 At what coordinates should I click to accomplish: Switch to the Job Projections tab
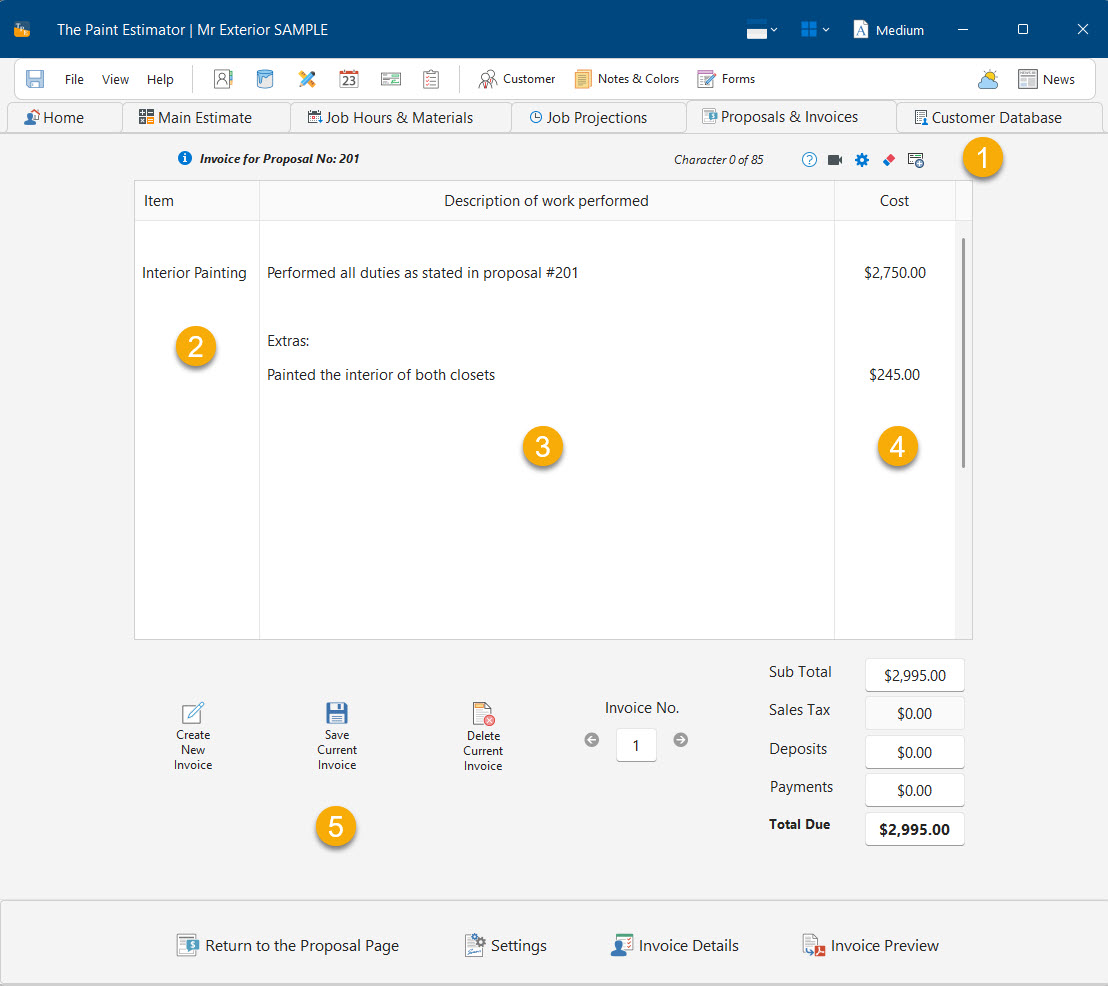[598, 116]
